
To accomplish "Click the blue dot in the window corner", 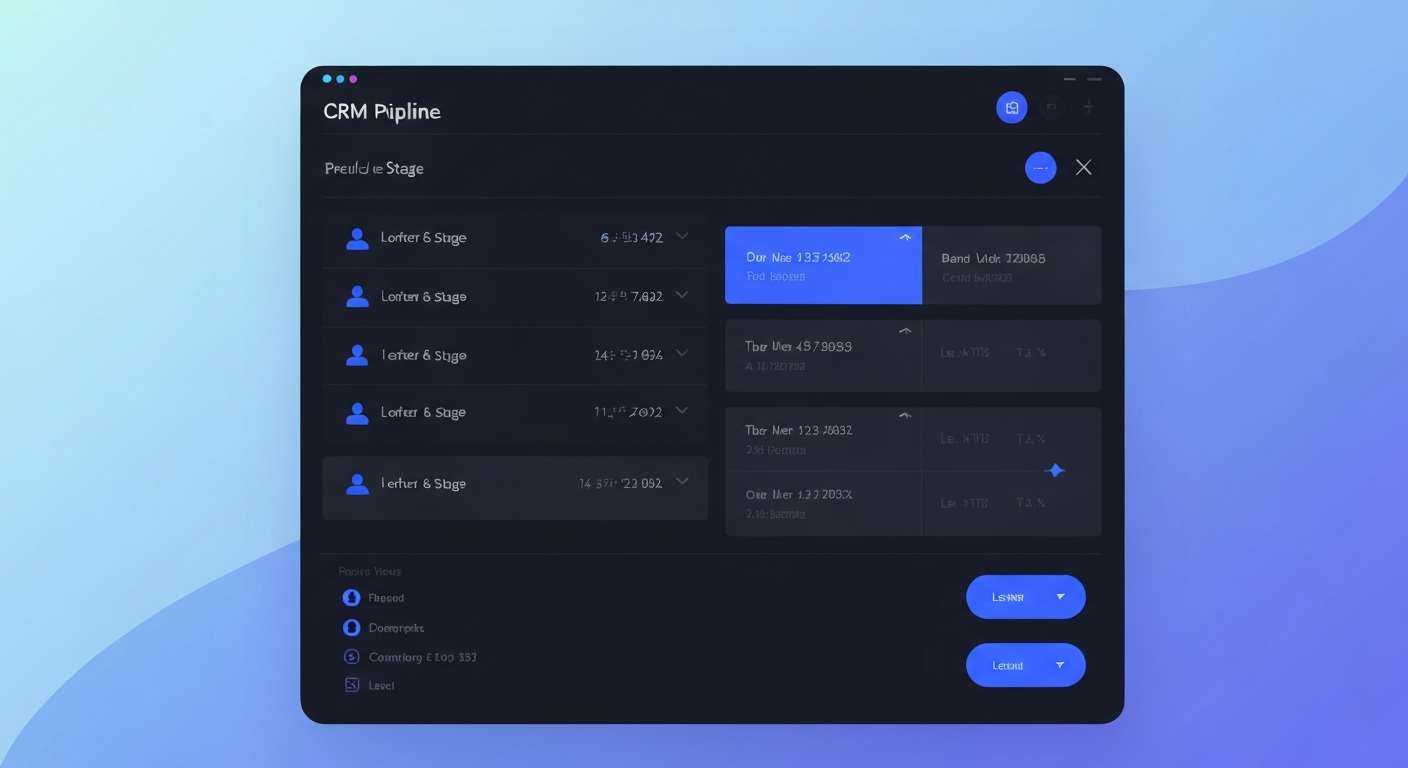I will (x=340, y=78).
